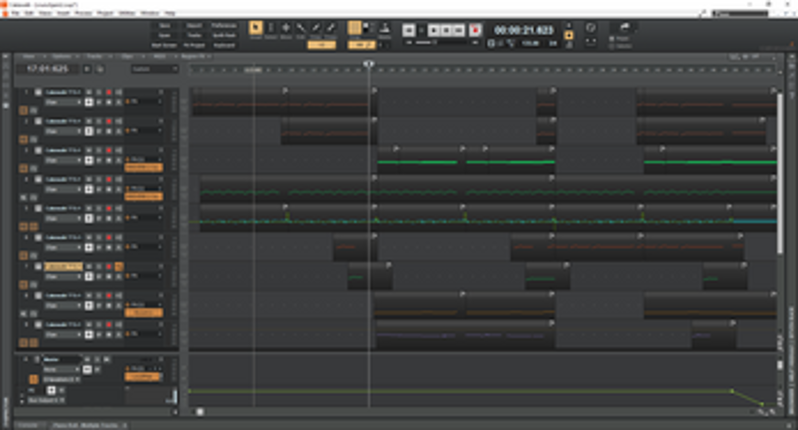The image size is (798, 430).
Task: Start playback with the Play button
Action: pos(434,31)
